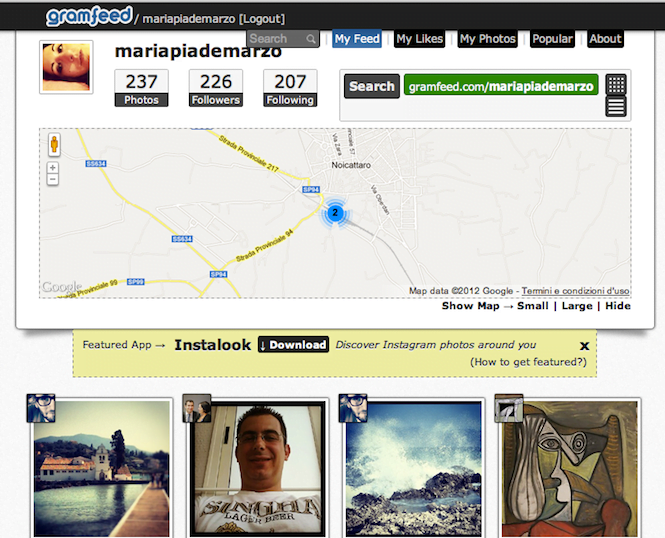Click the grid view icon

[616, 84]
